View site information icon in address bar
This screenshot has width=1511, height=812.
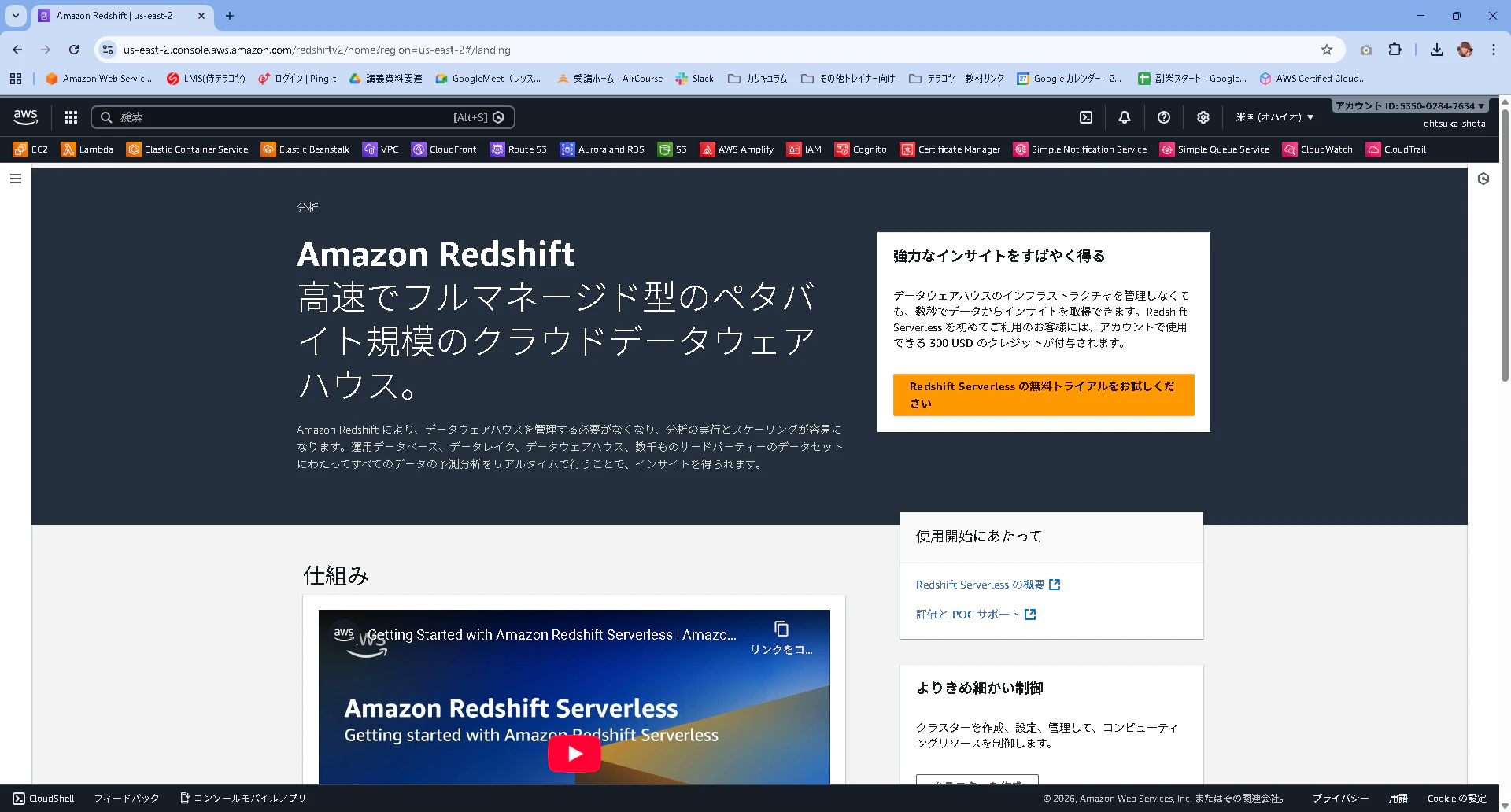click(x=108, y=50)
